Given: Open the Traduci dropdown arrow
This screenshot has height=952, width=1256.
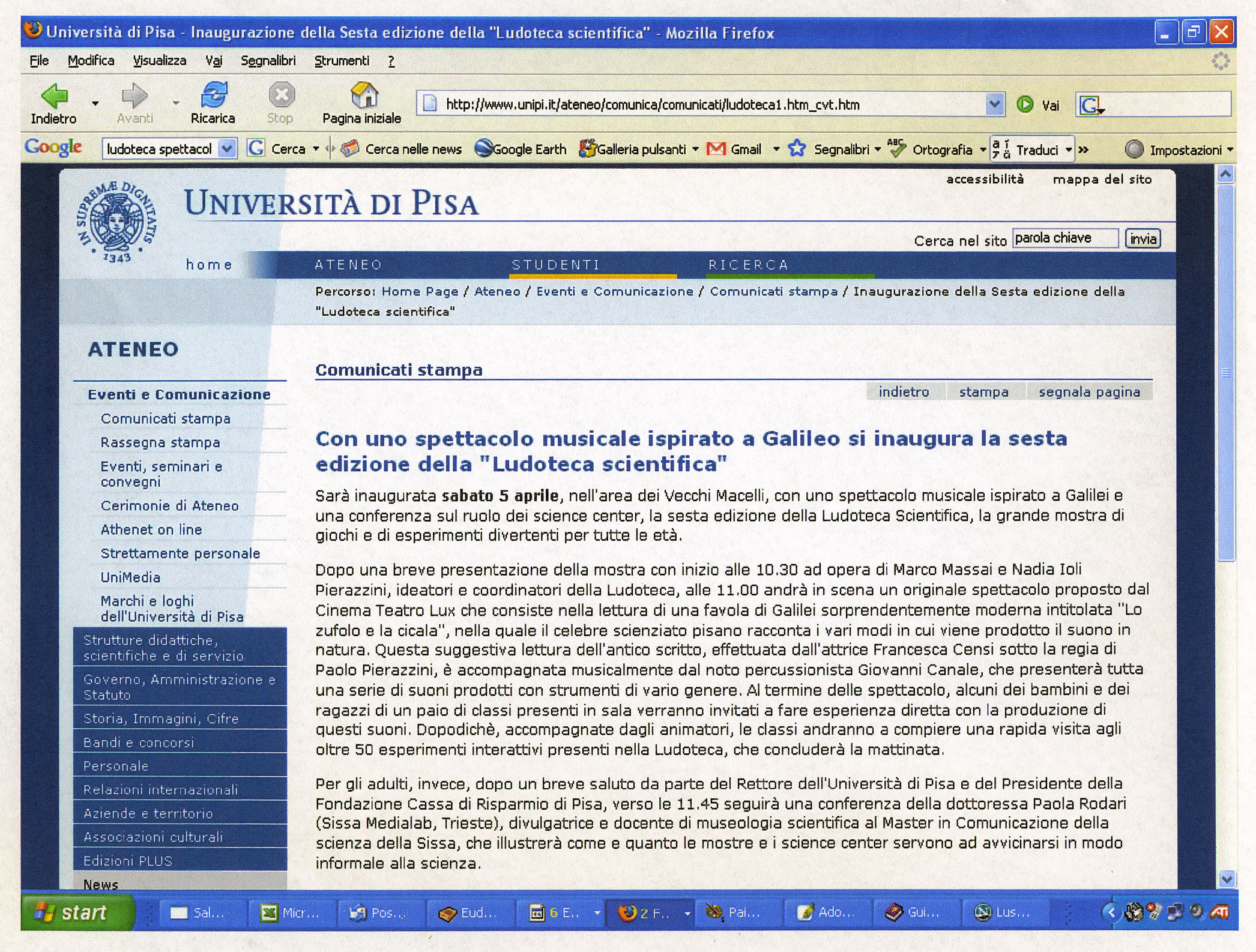Looking at the screenshot, I should click(1069, 149).
